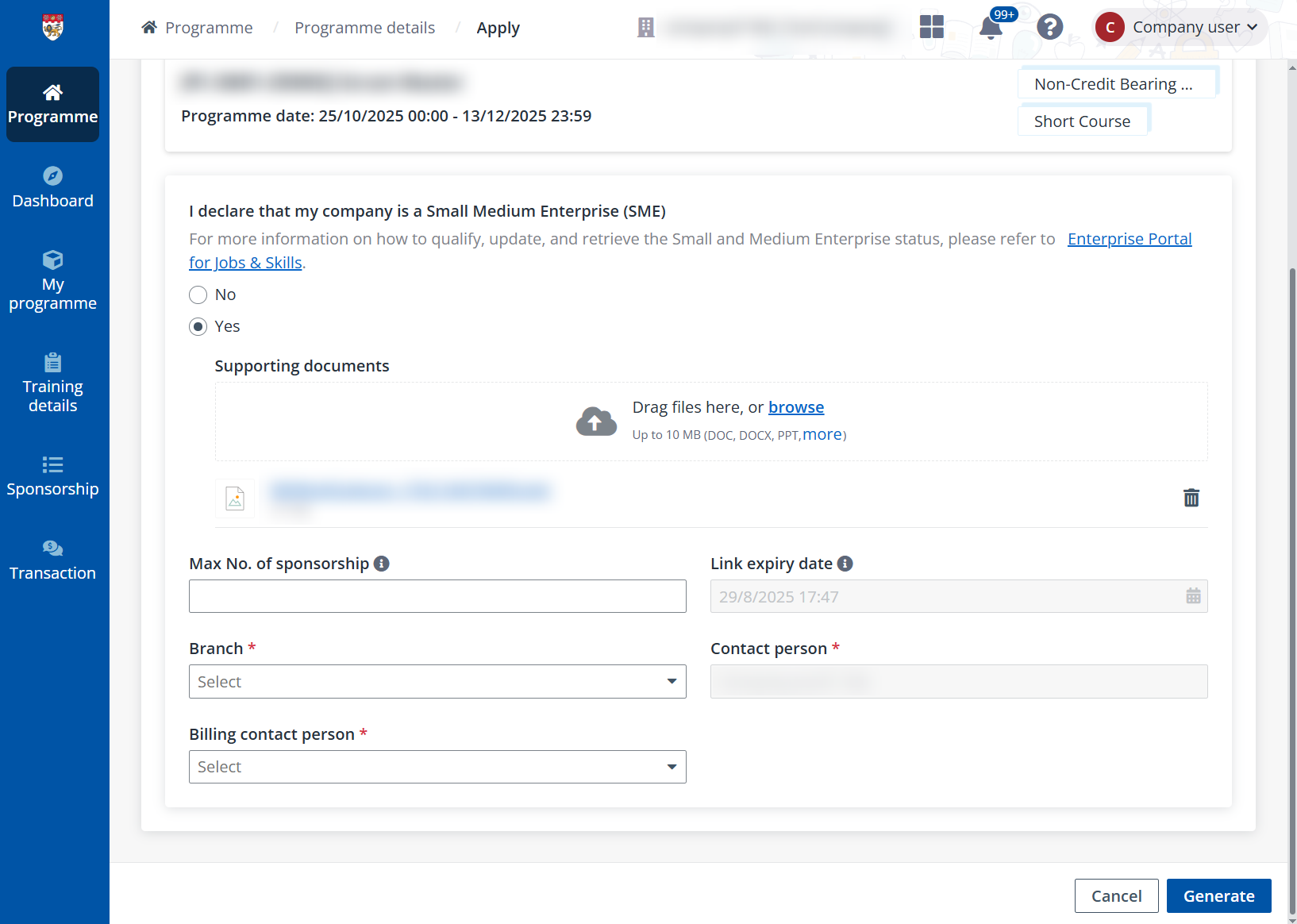The image size is (1297, 924).
Task: Delete the uploaded supporting document via trash icon
Action: click(x=1191, y=498)
